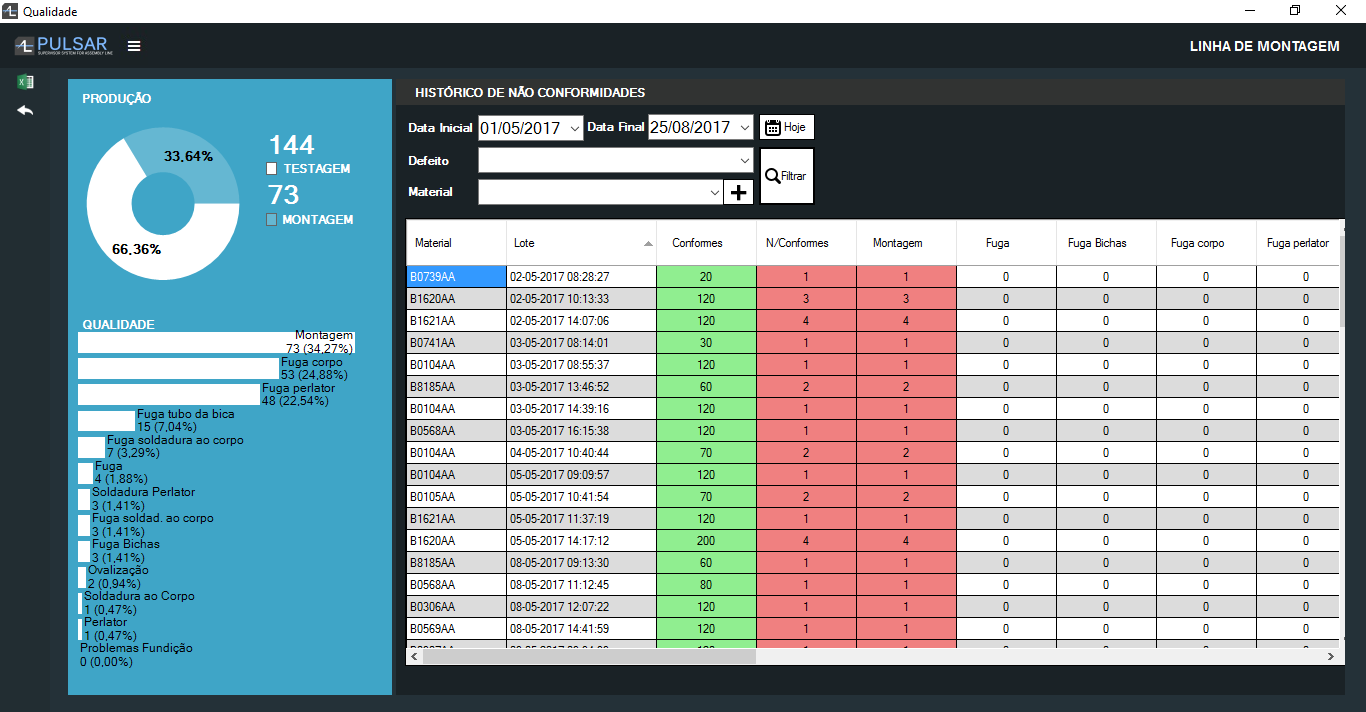Click lote 03-05-2017 14:39:16

[x=582, y=409]
